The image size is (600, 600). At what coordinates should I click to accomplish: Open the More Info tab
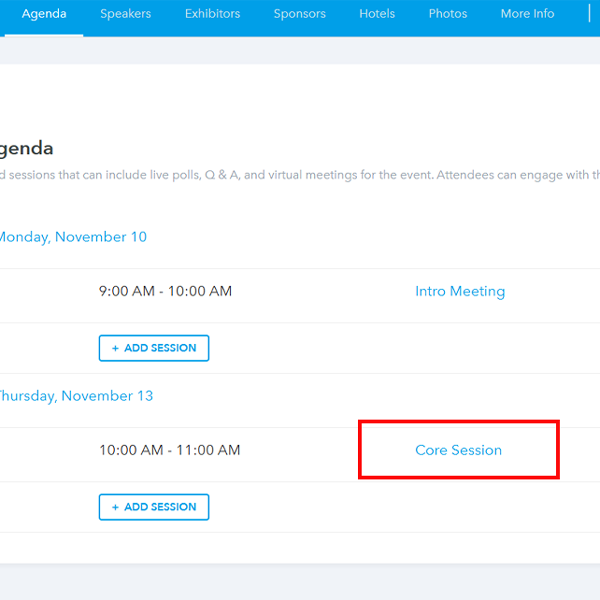(x=527, y=14)
